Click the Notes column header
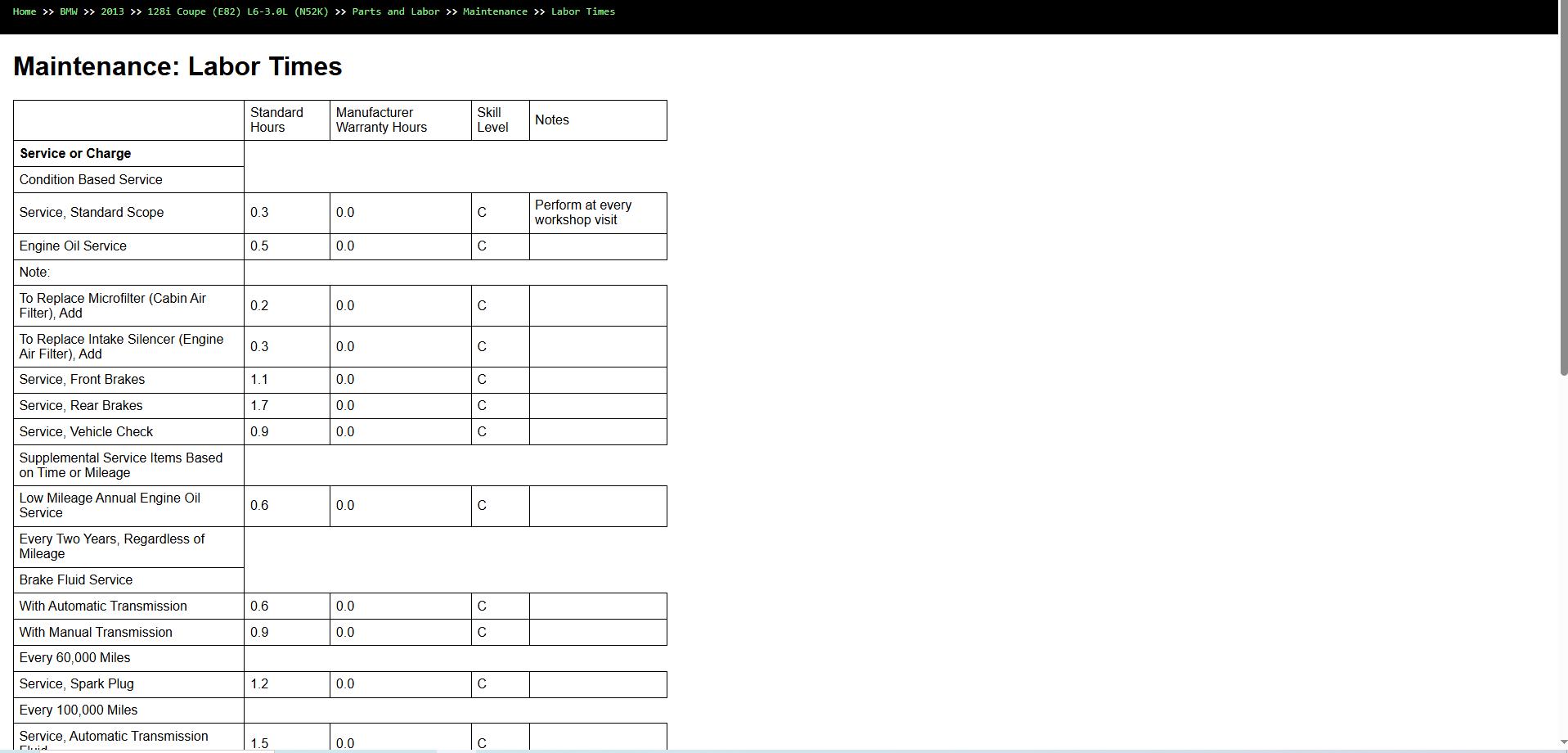Image resolution: width=1568 pixels, height=753 pixels. coord(598,120)
